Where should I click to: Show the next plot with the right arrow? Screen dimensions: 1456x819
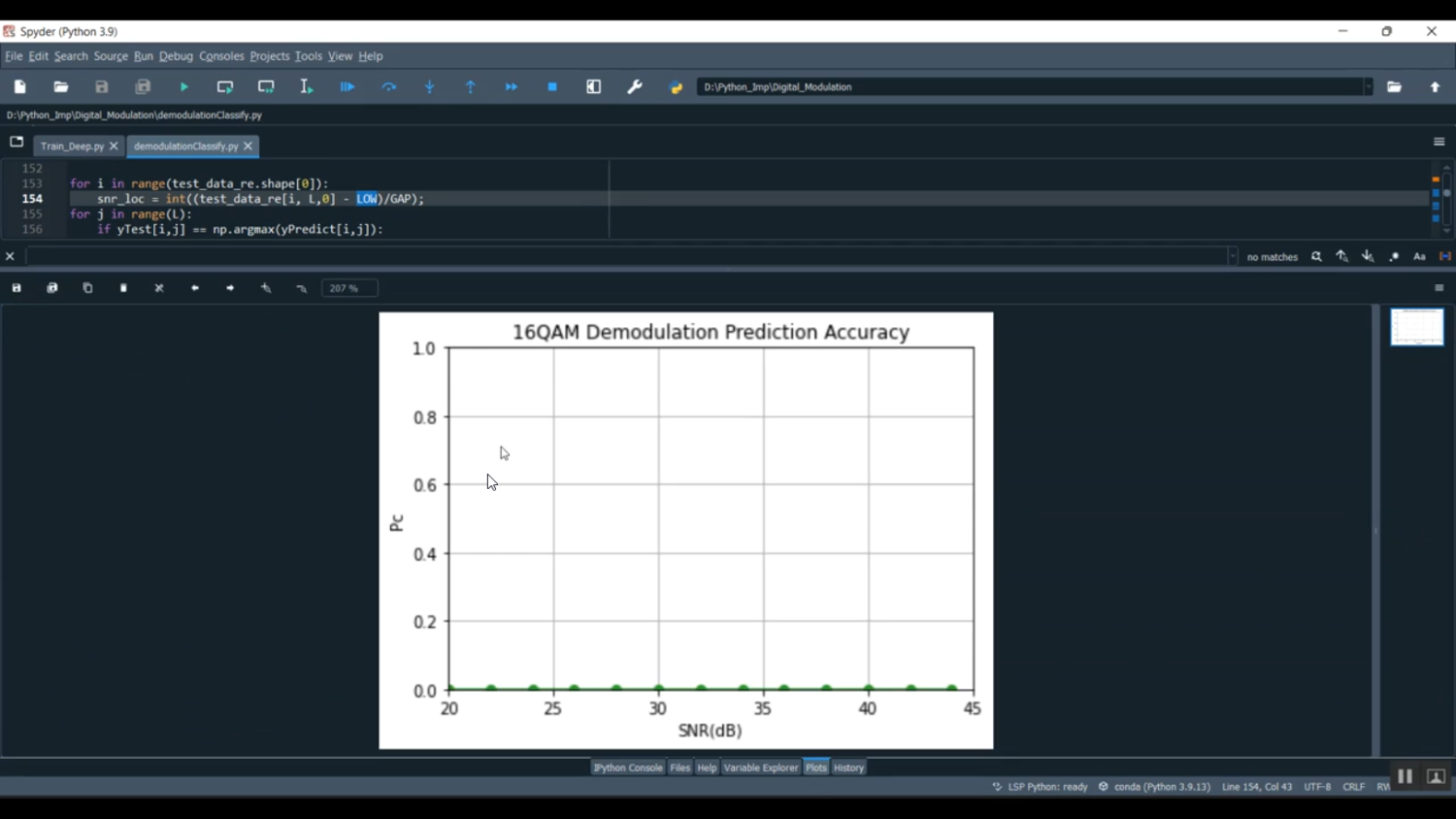point(230,288)
